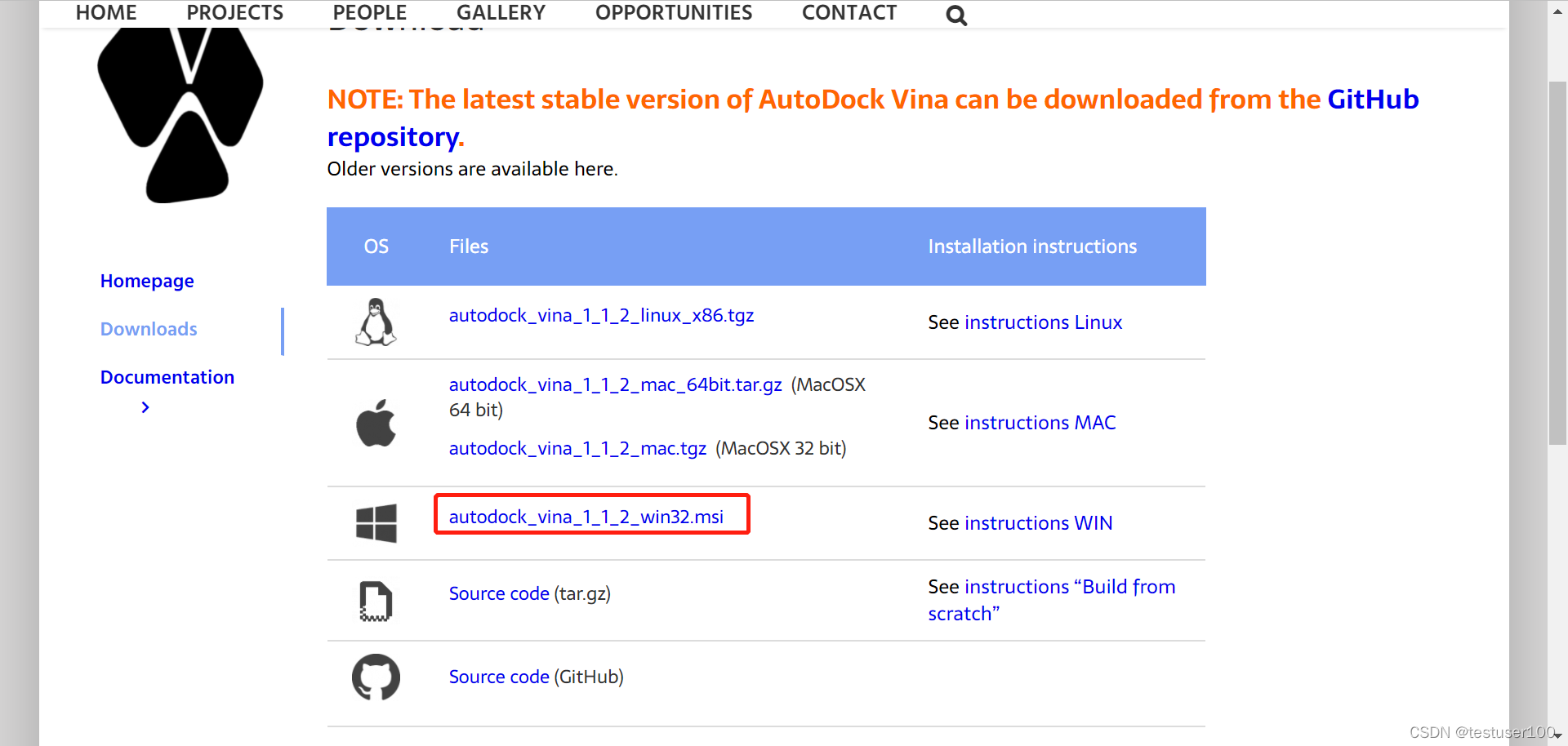Download autodock_vina_1_1_2_win32.msi
The width and height of the screenshot is (1568, 746).
(586, 517)
